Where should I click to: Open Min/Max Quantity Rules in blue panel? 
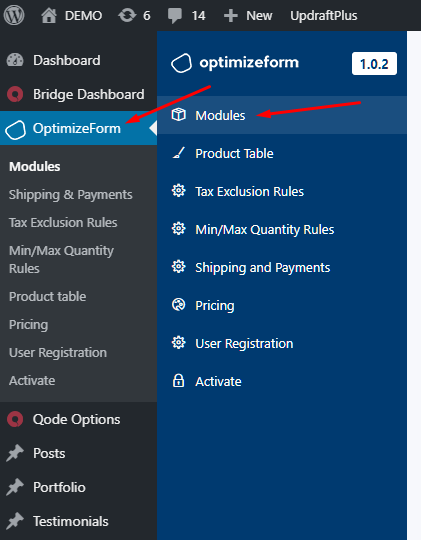[x=265, y=229]
